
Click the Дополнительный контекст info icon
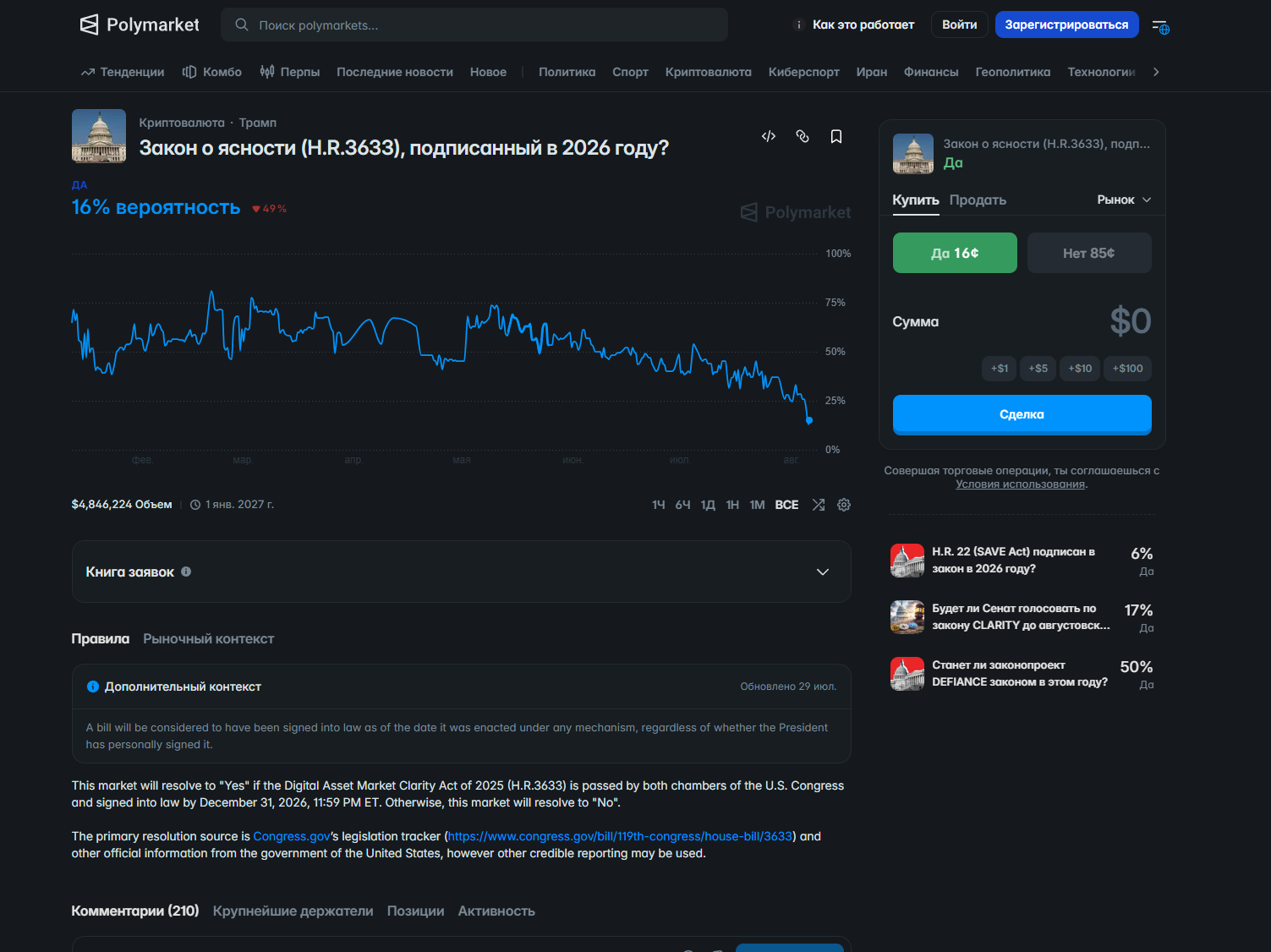(93, 687)
